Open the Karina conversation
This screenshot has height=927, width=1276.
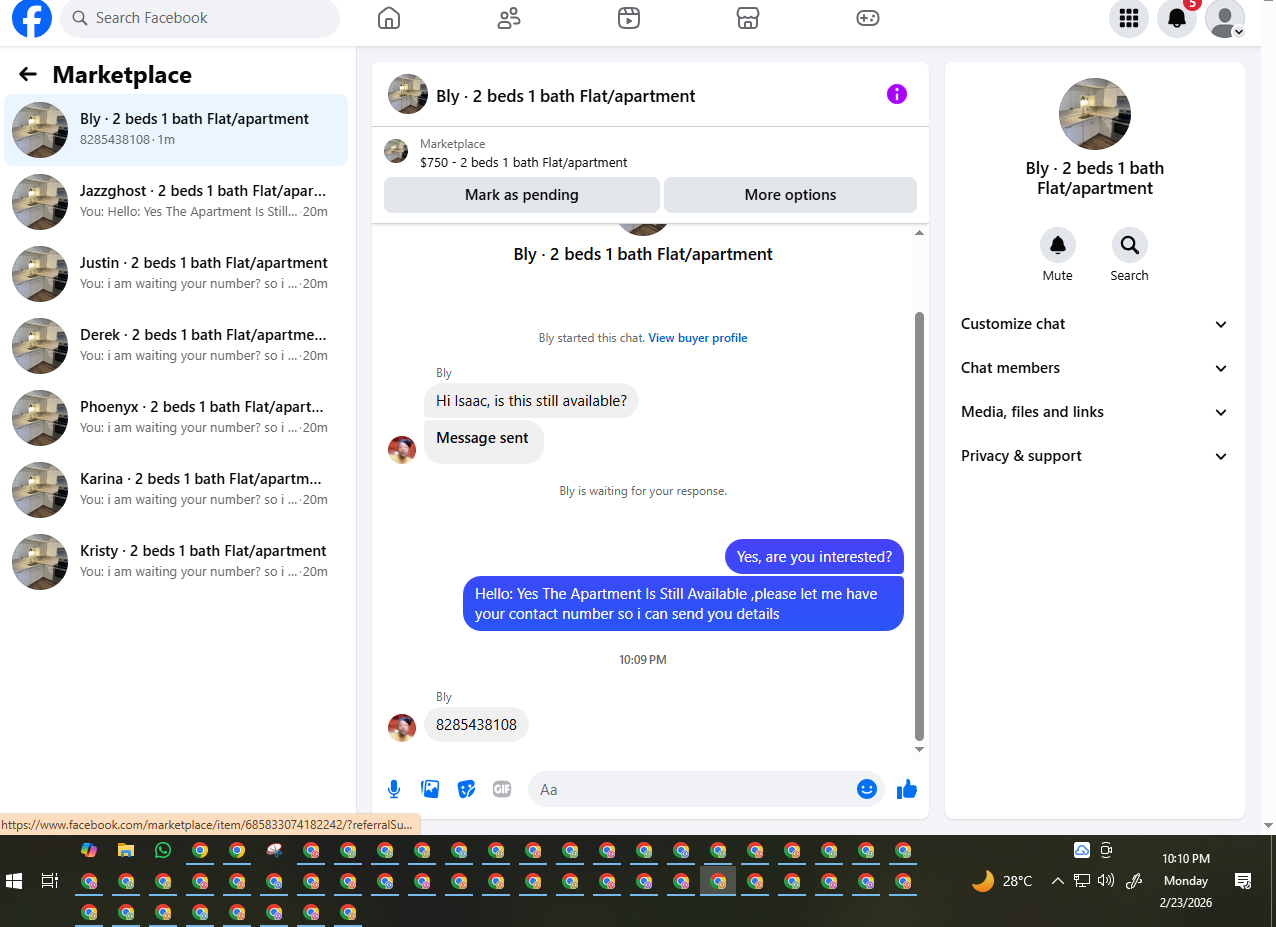click(176, 490)
